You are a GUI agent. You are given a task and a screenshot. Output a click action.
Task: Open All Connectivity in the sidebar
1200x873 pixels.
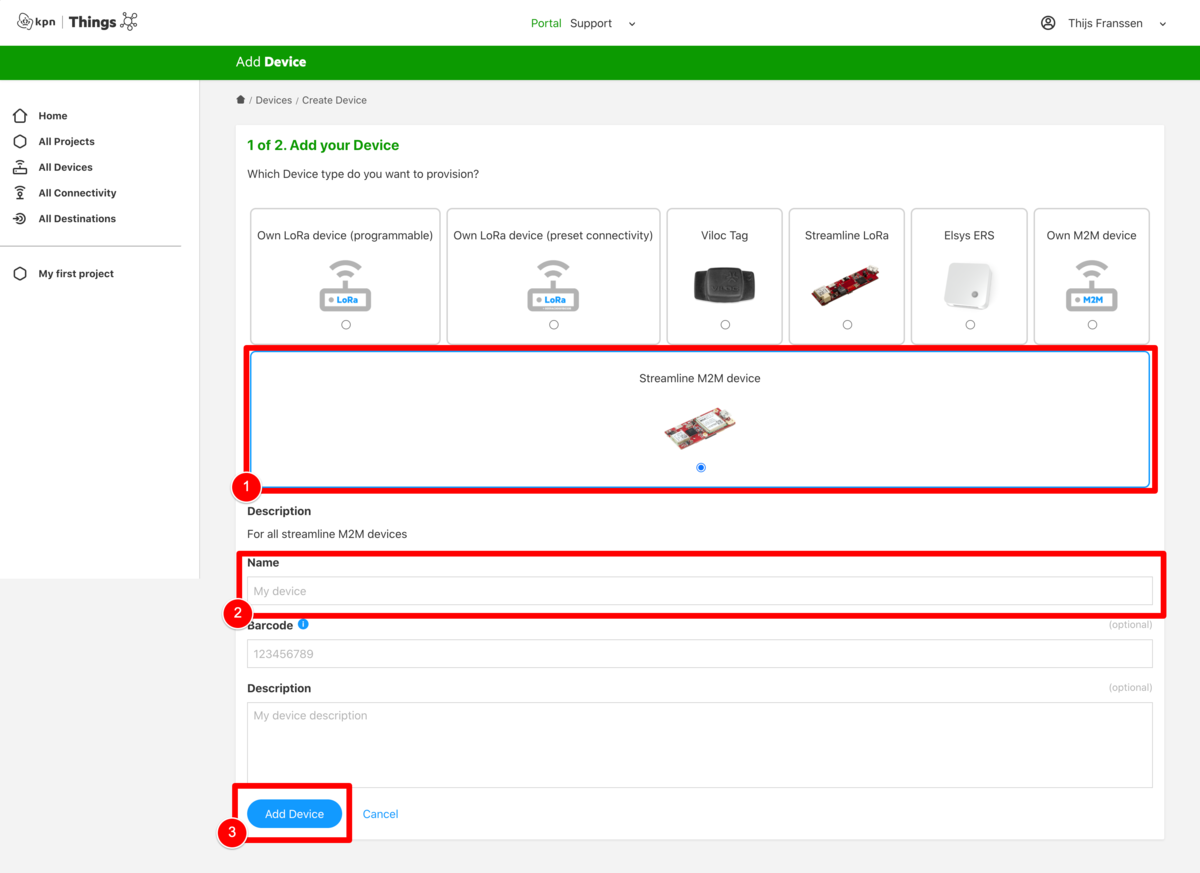(78, 193)
